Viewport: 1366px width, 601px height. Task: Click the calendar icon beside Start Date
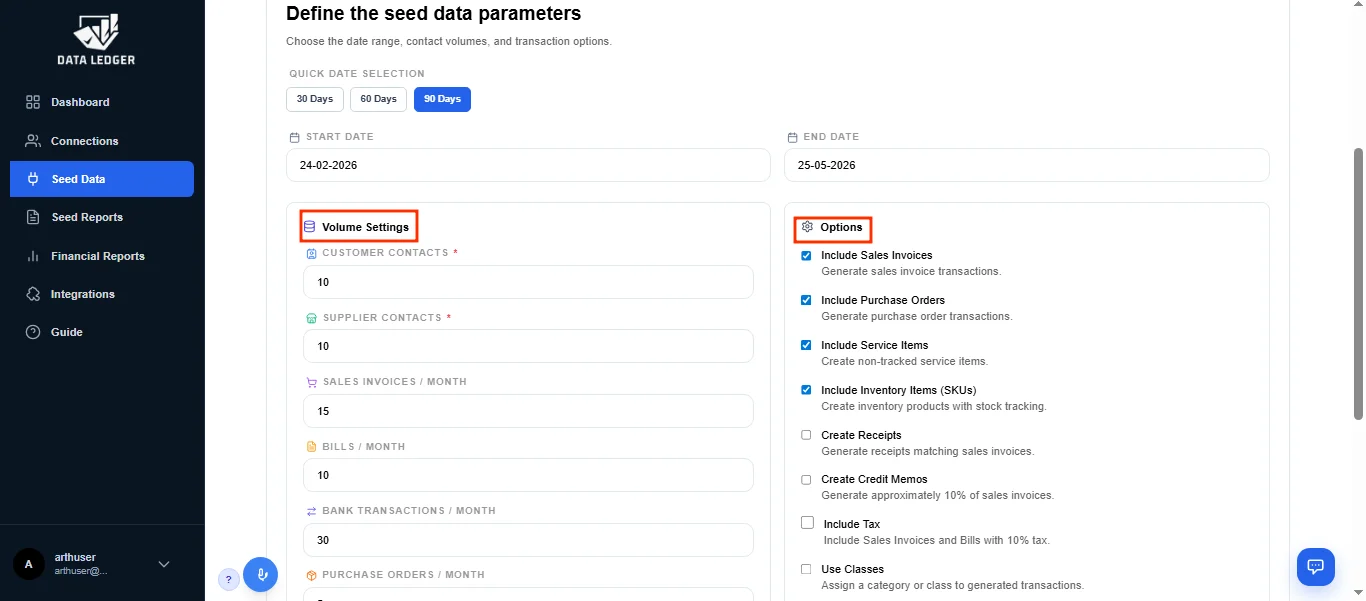294,137
